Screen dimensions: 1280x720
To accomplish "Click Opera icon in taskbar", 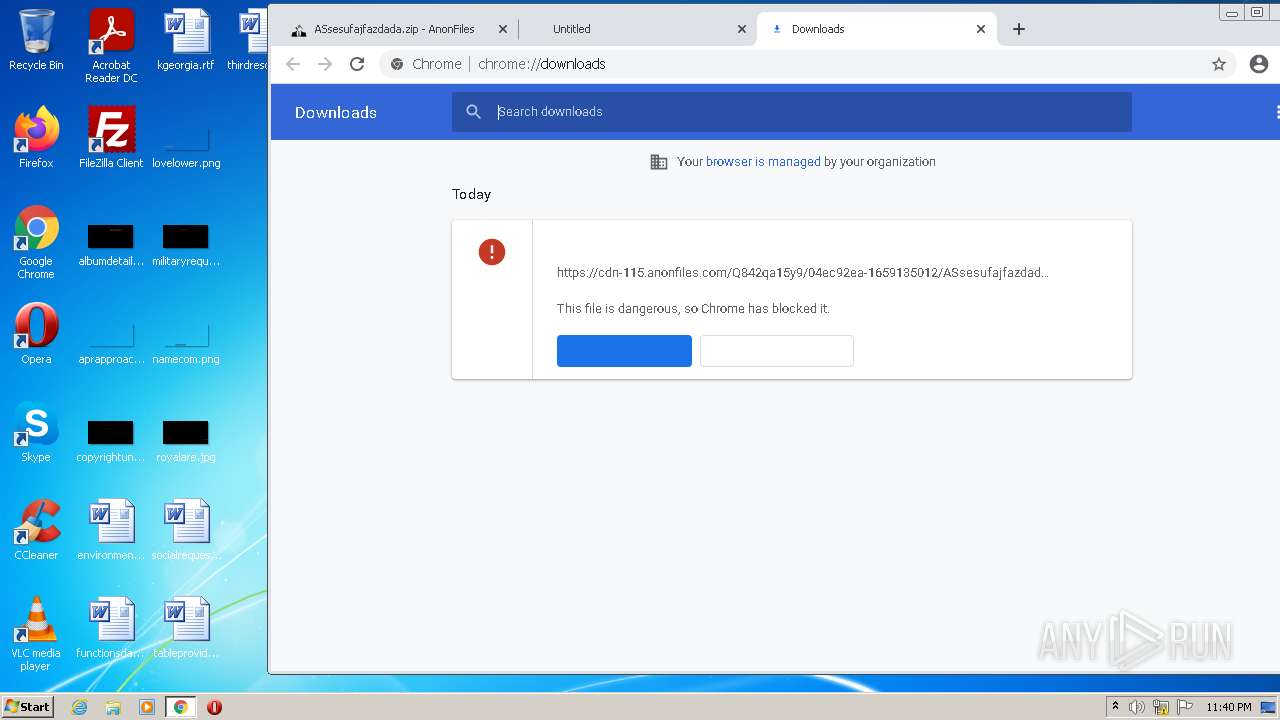I will coord(214,707).
